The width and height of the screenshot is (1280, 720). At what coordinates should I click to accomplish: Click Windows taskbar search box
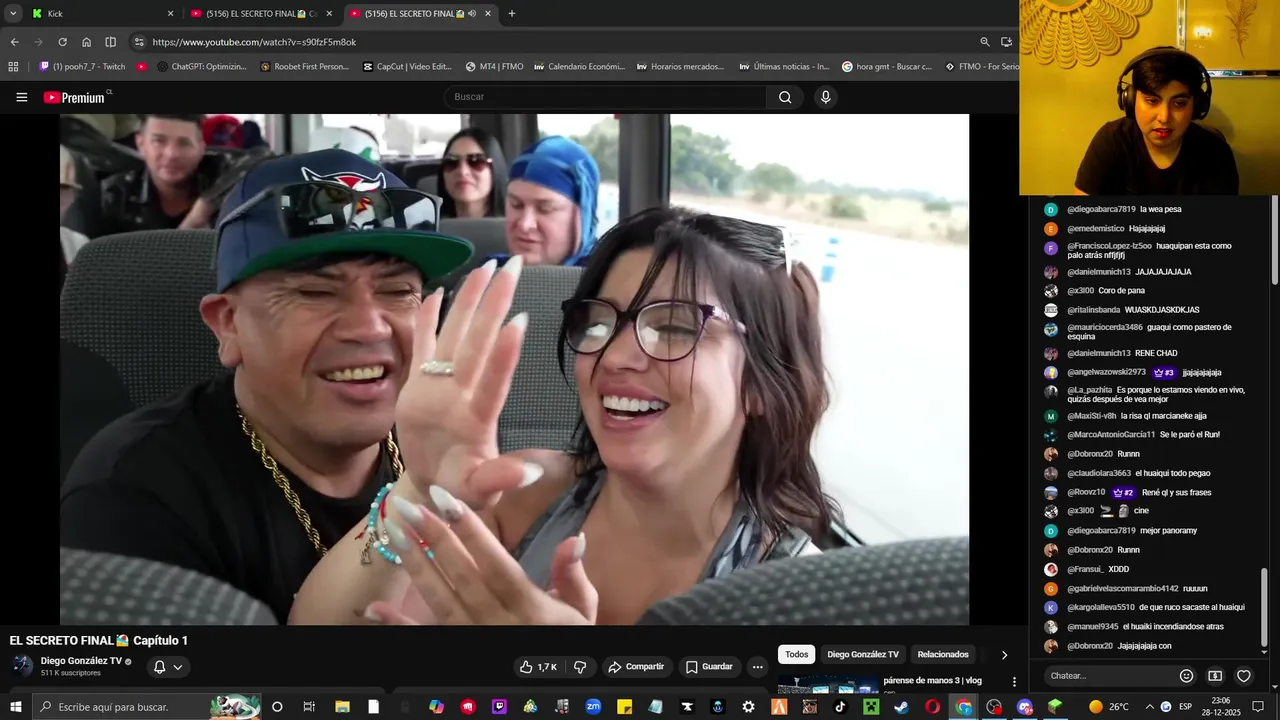point(148,707)
